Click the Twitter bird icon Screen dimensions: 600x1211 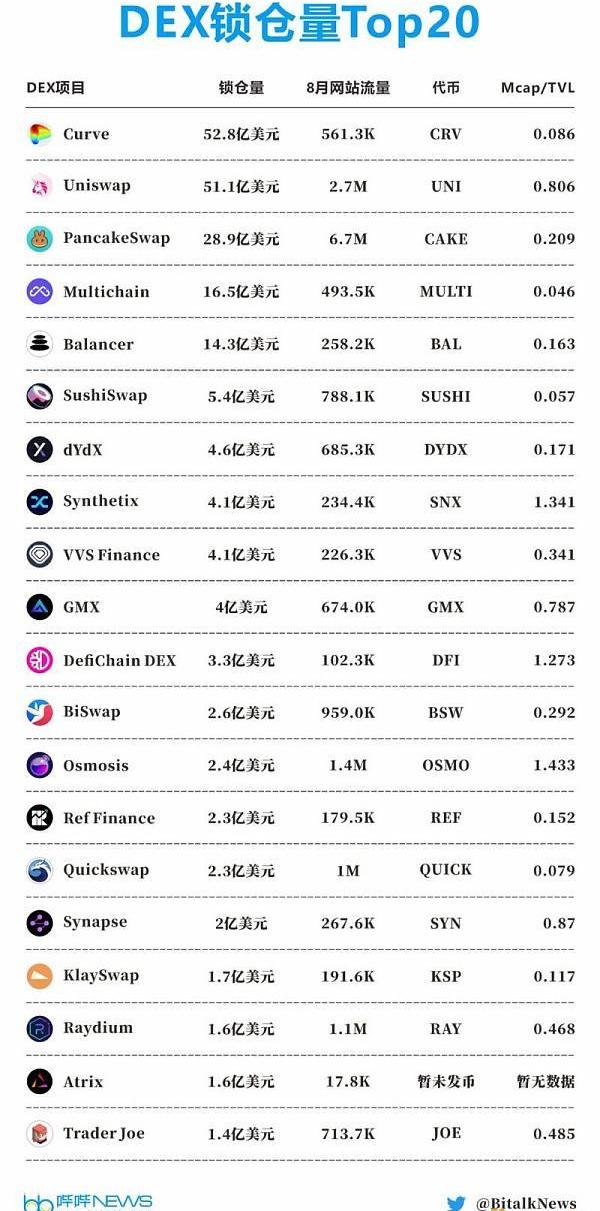pyautogui.click(x=456, y=1203)
